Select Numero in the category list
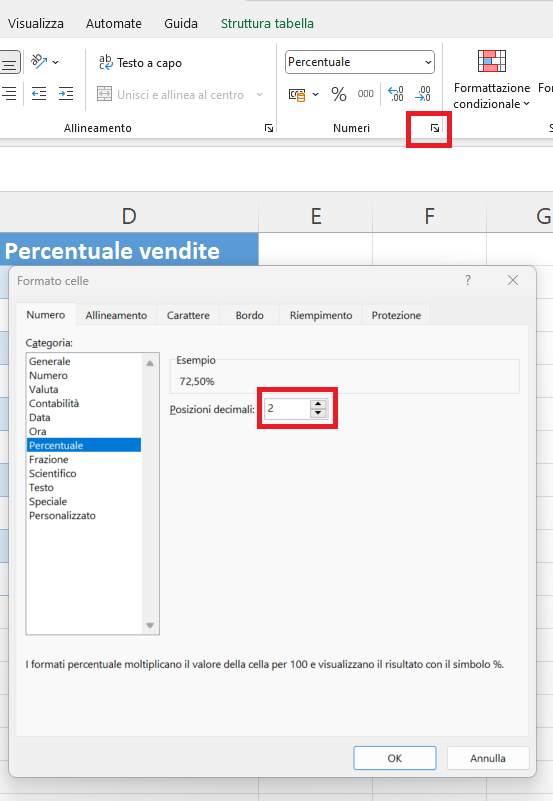Screen dimensions: 553x801 84,375
